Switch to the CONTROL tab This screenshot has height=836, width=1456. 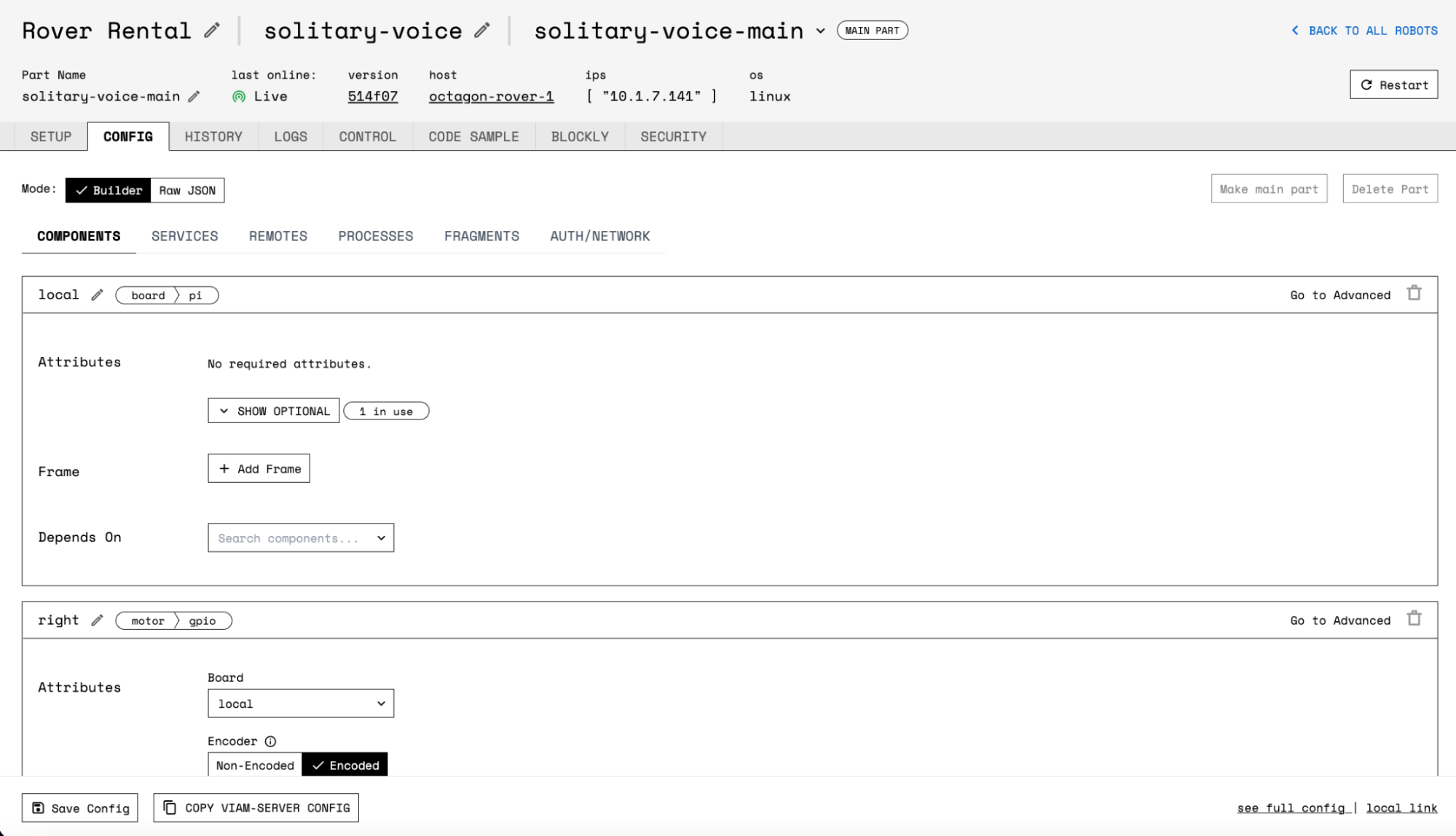[x=367, y=136]
